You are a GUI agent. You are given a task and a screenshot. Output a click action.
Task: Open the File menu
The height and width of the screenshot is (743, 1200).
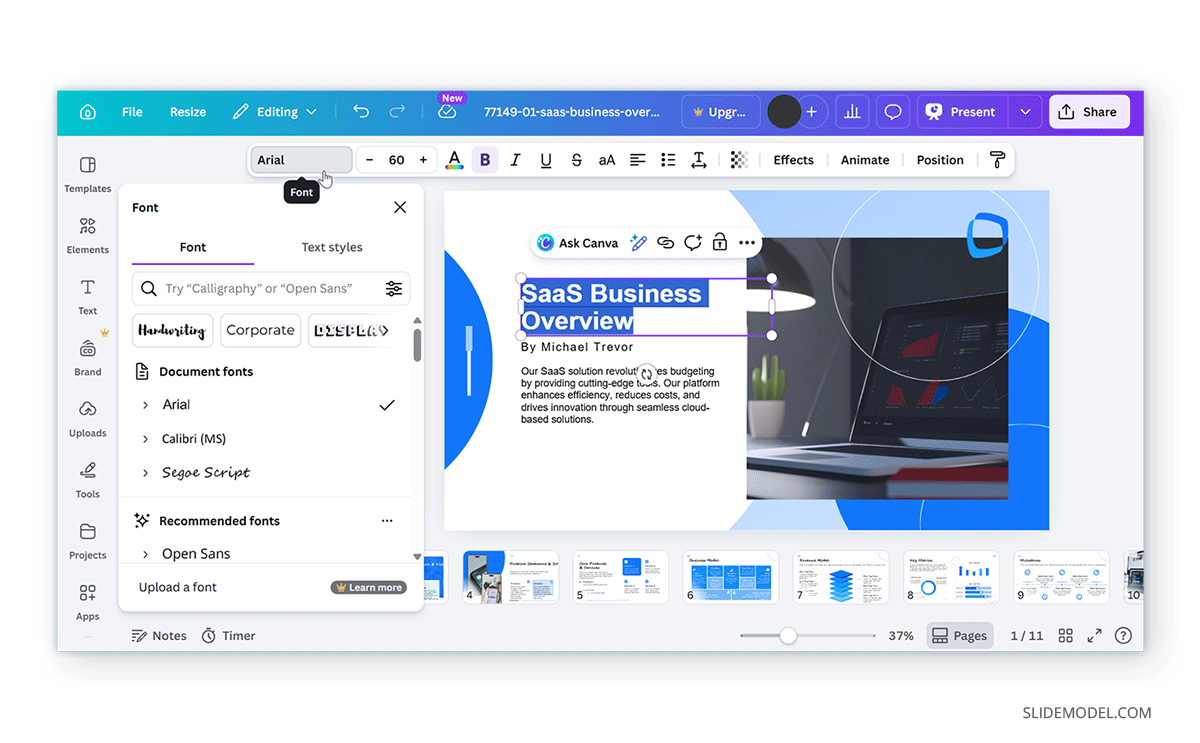tap(132, 112)
